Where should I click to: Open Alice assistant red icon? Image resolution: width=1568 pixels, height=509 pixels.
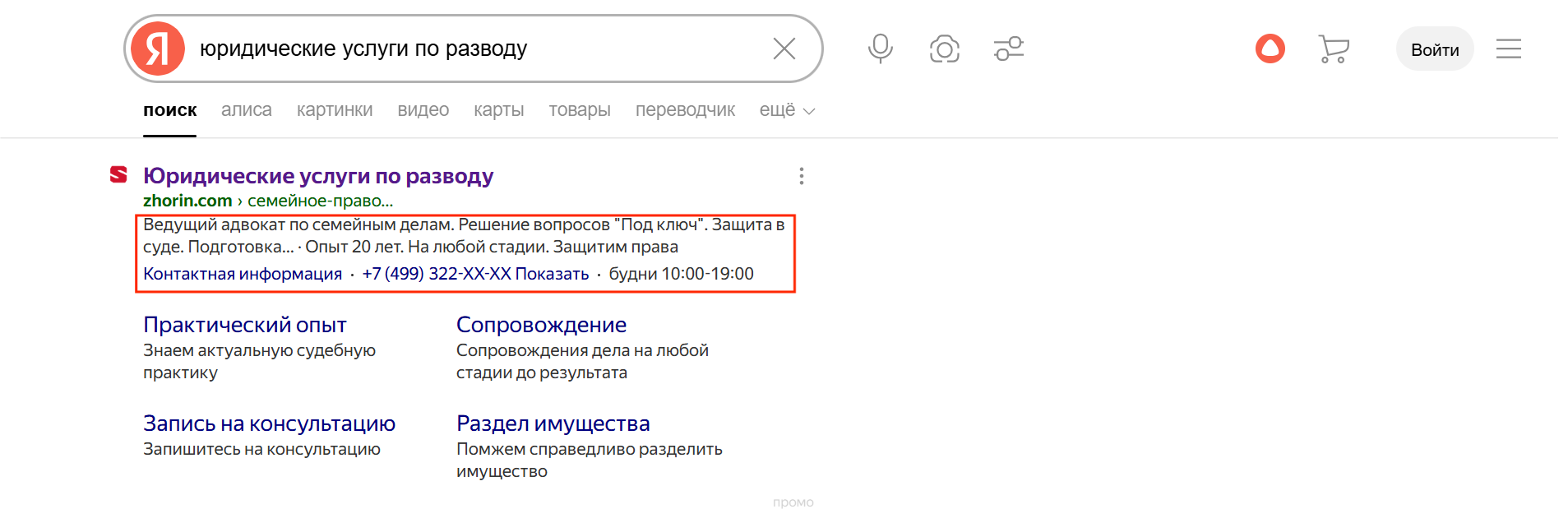(x=1270, y=49)
